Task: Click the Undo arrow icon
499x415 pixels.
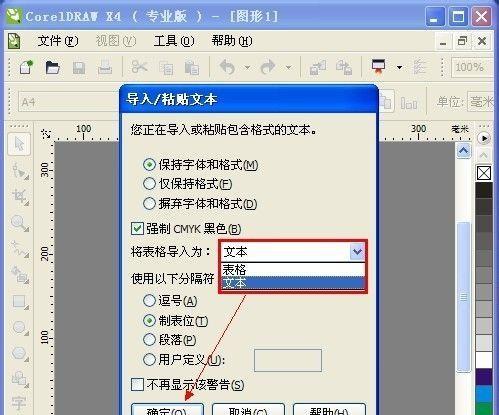Action: click(227, 67)
